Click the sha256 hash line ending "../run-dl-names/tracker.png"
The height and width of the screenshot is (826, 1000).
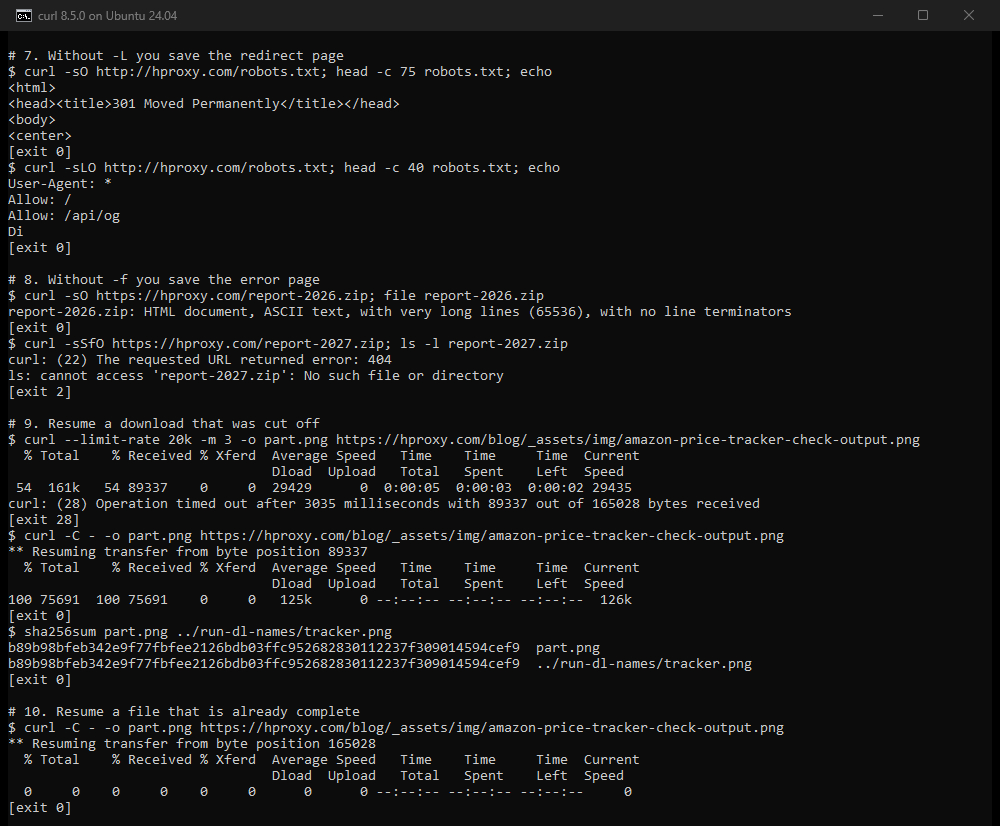(379, 664)
